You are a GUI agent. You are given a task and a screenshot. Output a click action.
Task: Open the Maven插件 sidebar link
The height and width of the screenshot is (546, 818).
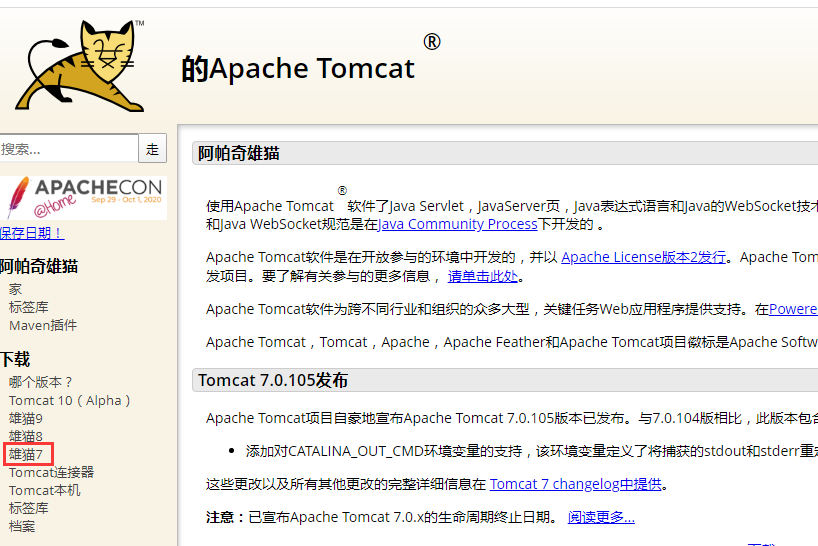43,325
